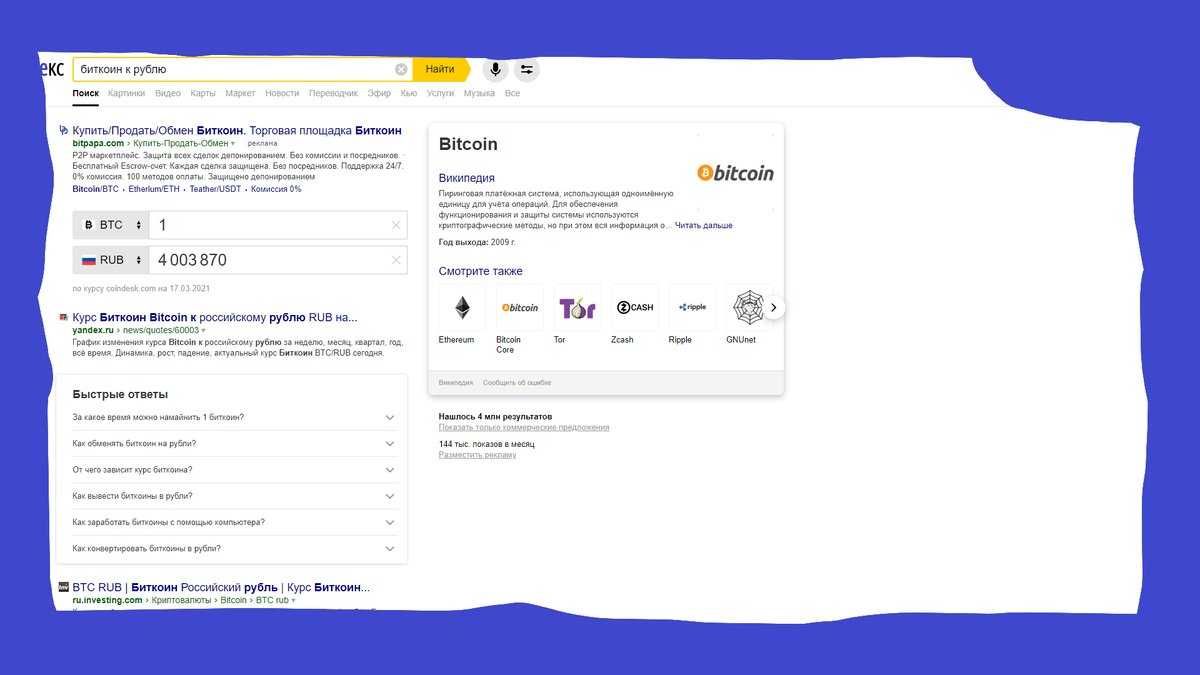The image size is (1200, 675).
Task: Click the '144 тыс. показов в месяц' text
Action: pos(487,443)
